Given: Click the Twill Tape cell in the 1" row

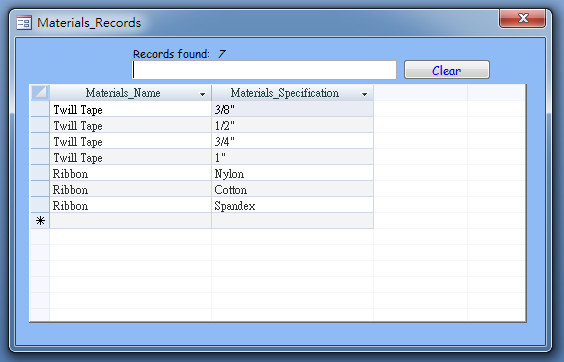Looking at the screenshot, I should click(x=131, y=157).
